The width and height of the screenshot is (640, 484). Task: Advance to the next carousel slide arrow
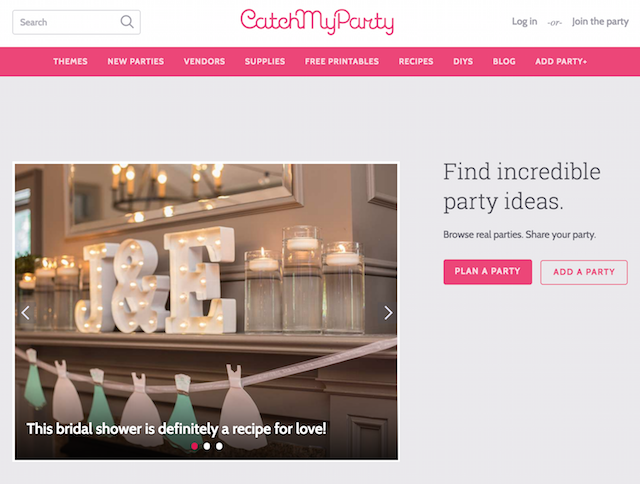pyautogui.click(x=388, y=313)
